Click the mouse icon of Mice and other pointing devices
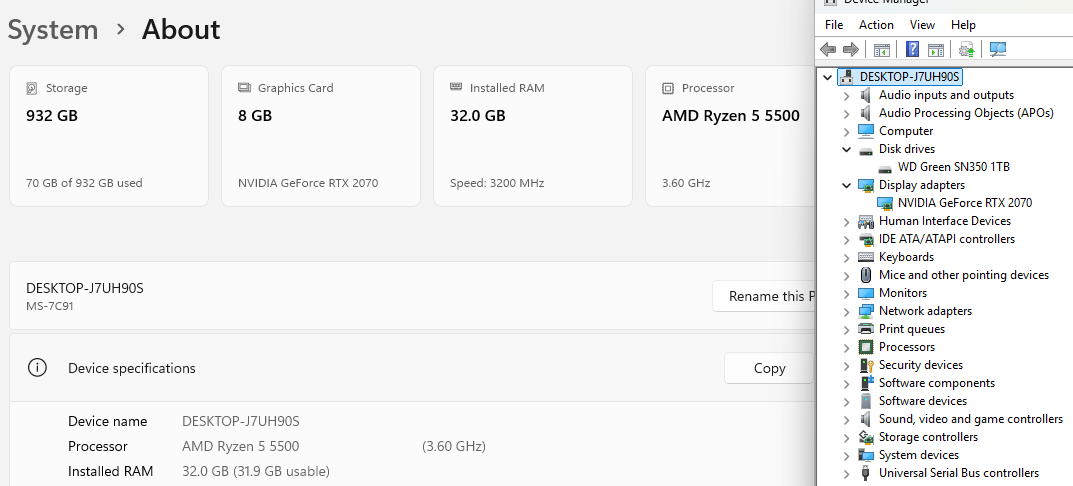Screen dimensions: 1073x486 866,275
